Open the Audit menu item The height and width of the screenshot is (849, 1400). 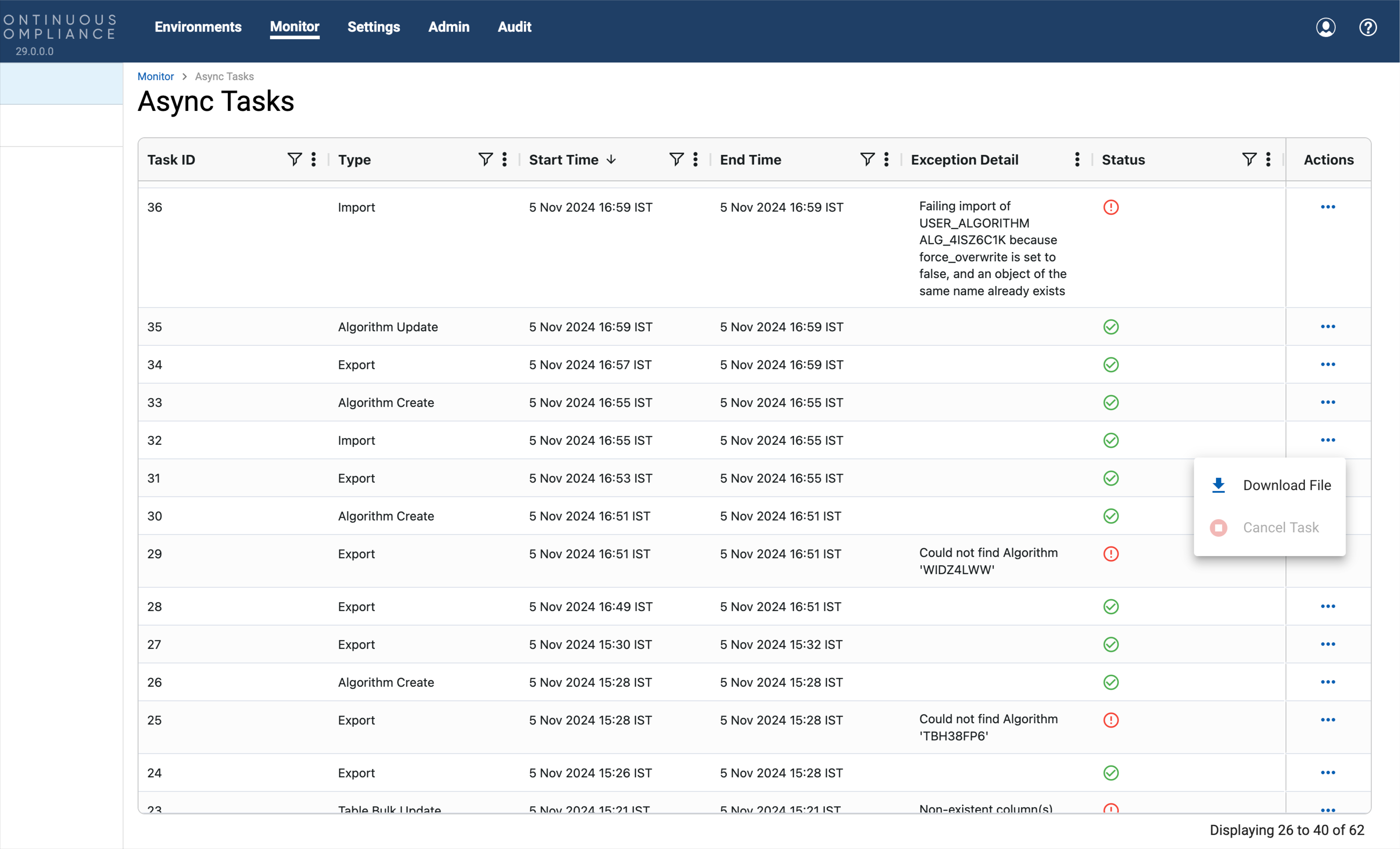point(513,27)
